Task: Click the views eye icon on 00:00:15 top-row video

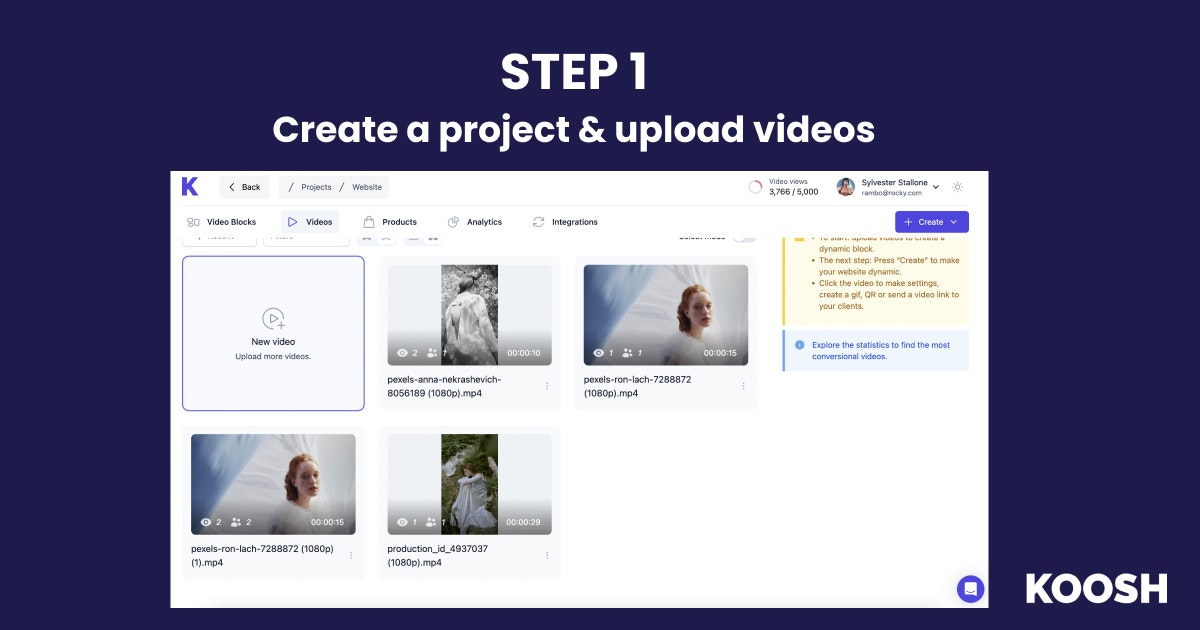Action: 599,353
